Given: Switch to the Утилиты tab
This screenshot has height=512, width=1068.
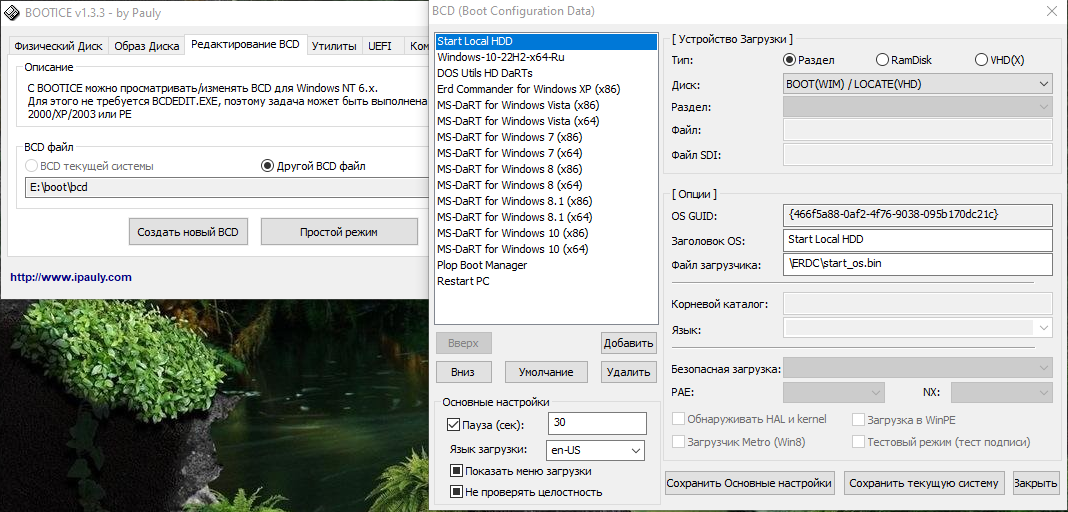Looking at the screenshot, I should [x=333, y=46].
